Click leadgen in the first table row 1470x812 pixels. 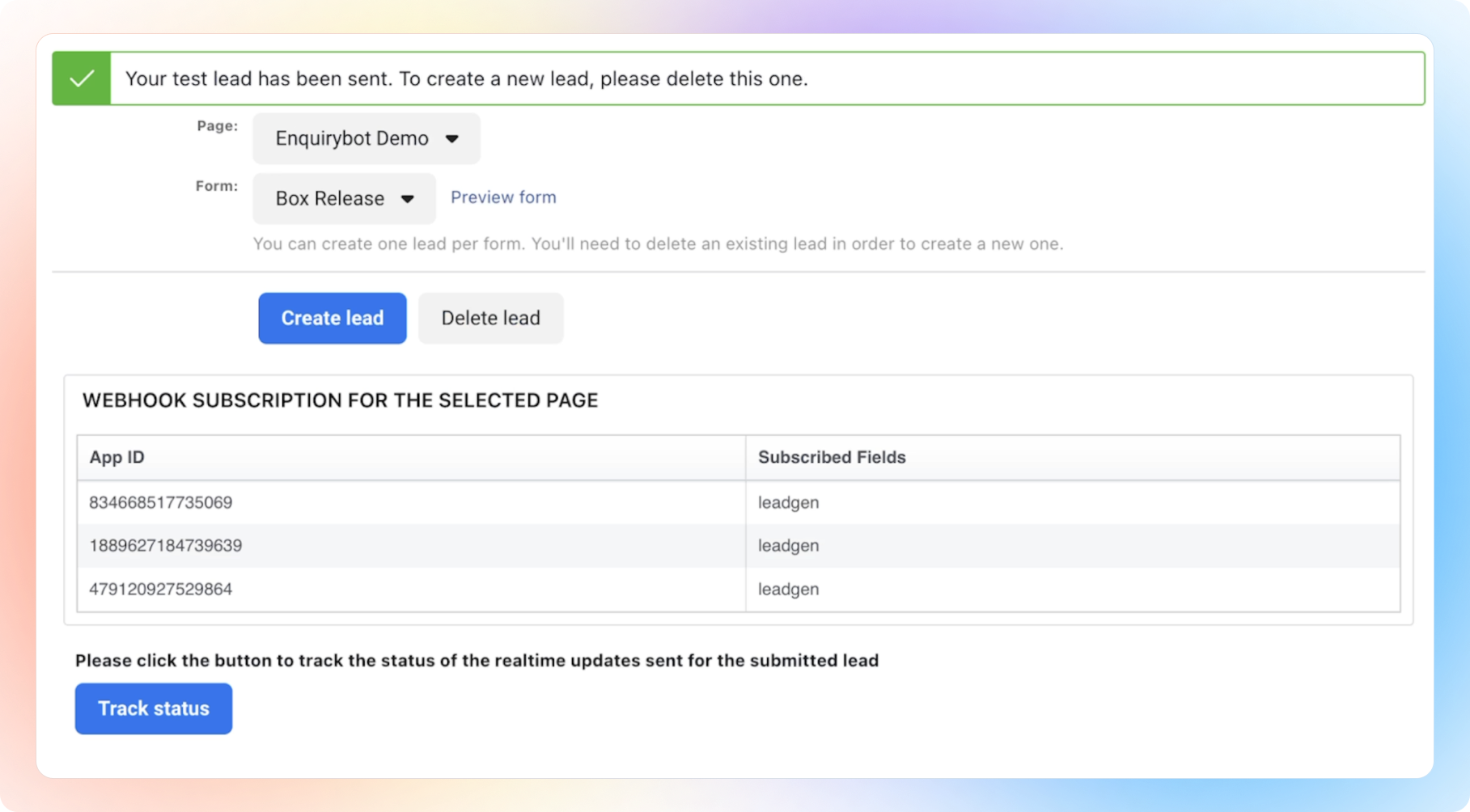789,502
